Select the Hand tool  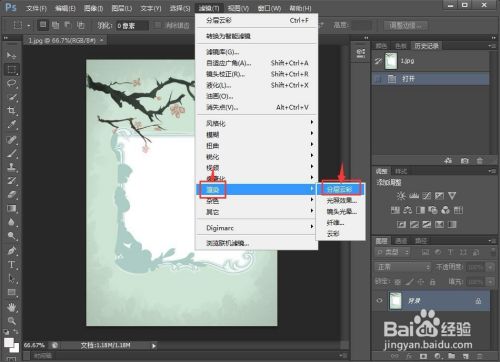[12, 307]
